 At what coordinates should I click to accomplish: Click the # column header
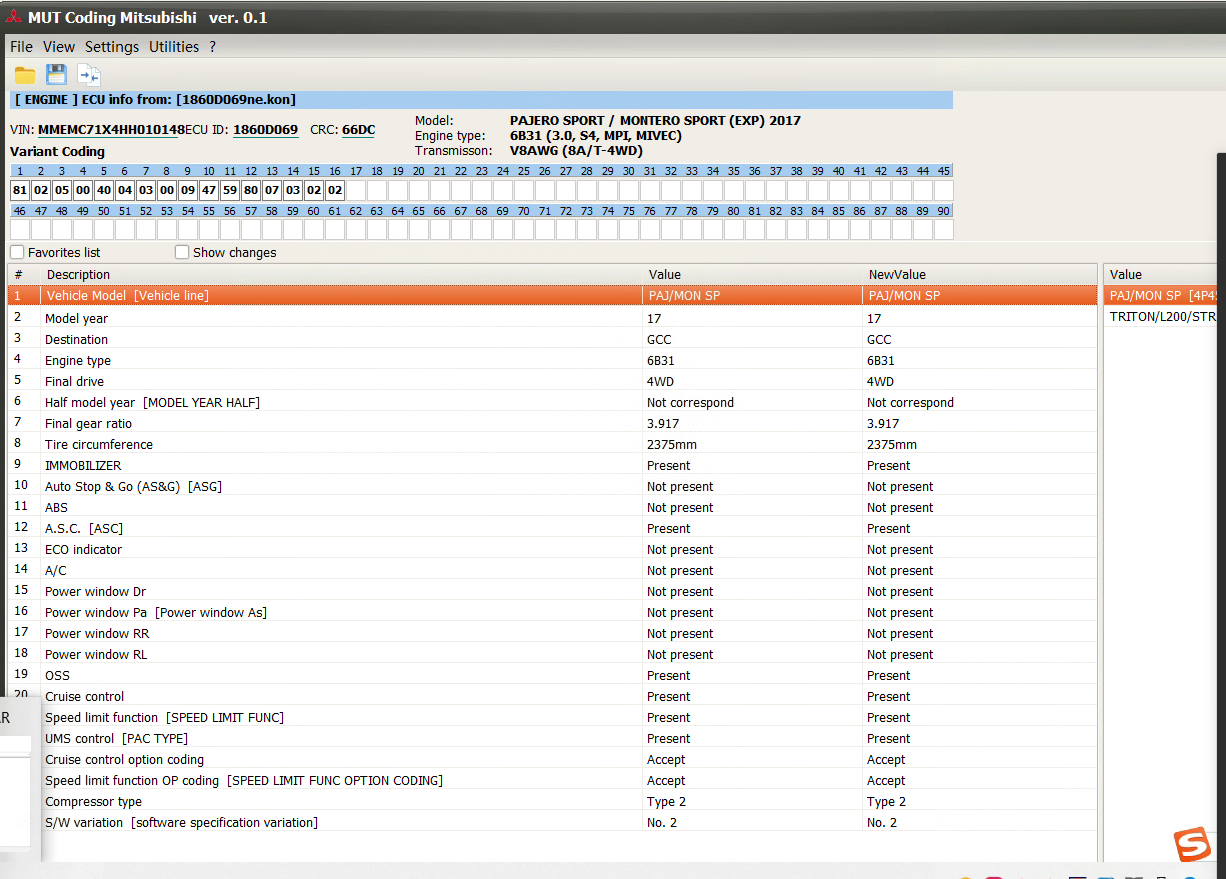(24, 275)
